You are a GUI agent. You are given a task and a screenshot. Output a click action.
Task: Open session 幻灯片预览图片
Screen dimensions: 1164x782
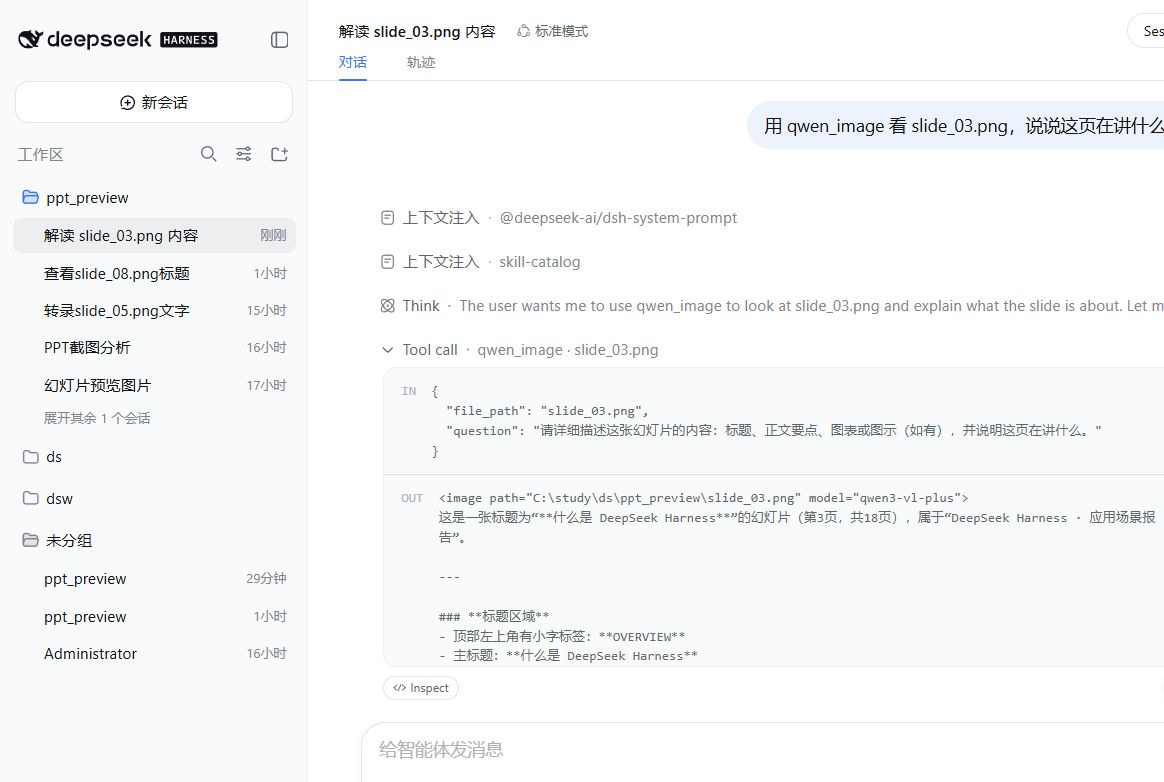(x=154, y=385)
